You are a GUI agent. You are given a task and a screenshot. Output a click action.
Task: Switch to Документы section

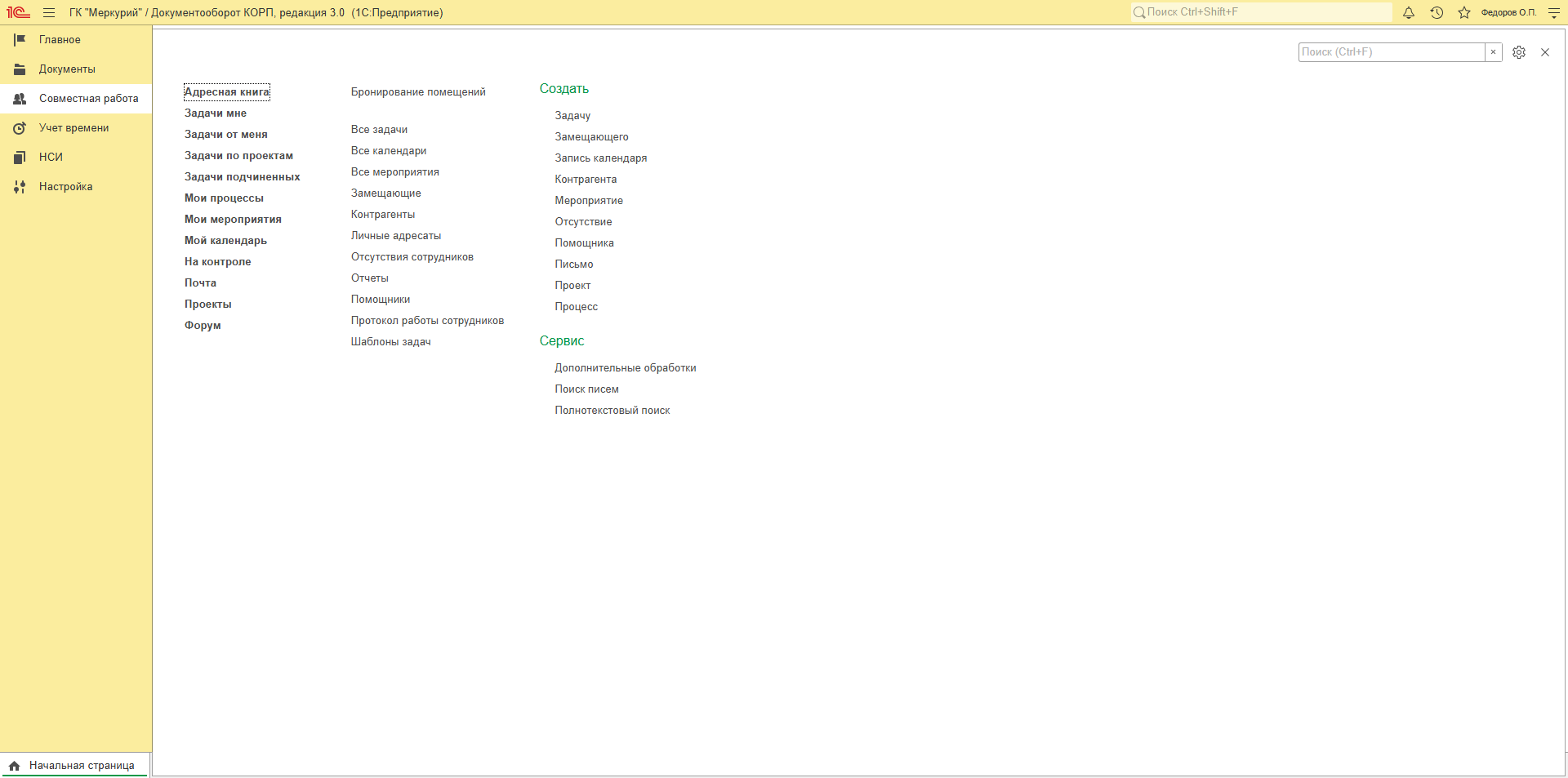pos(76,69)
